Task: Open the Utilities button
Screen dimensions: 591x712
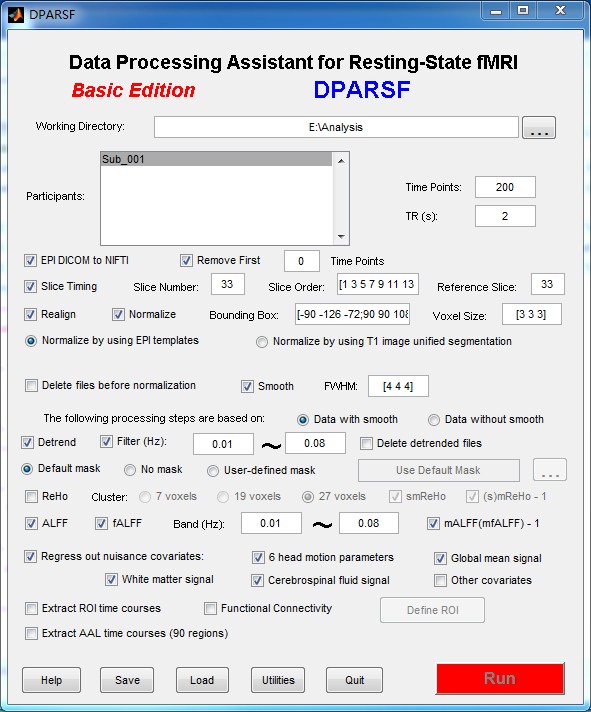Action: click(278, 680)
